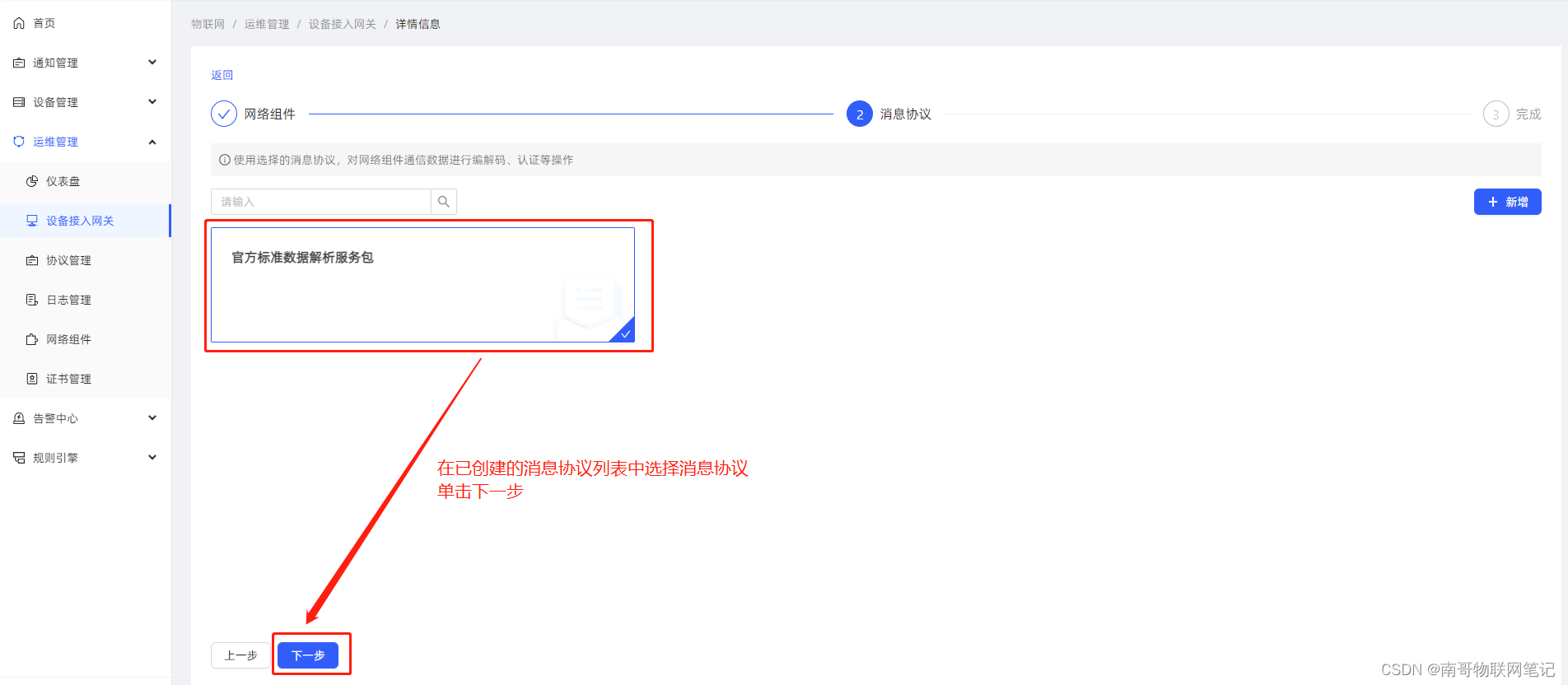Expand the 规则引擎 menu chevron
The height and width of the screenshot is (685, 1568).
(x=152, y=458)
